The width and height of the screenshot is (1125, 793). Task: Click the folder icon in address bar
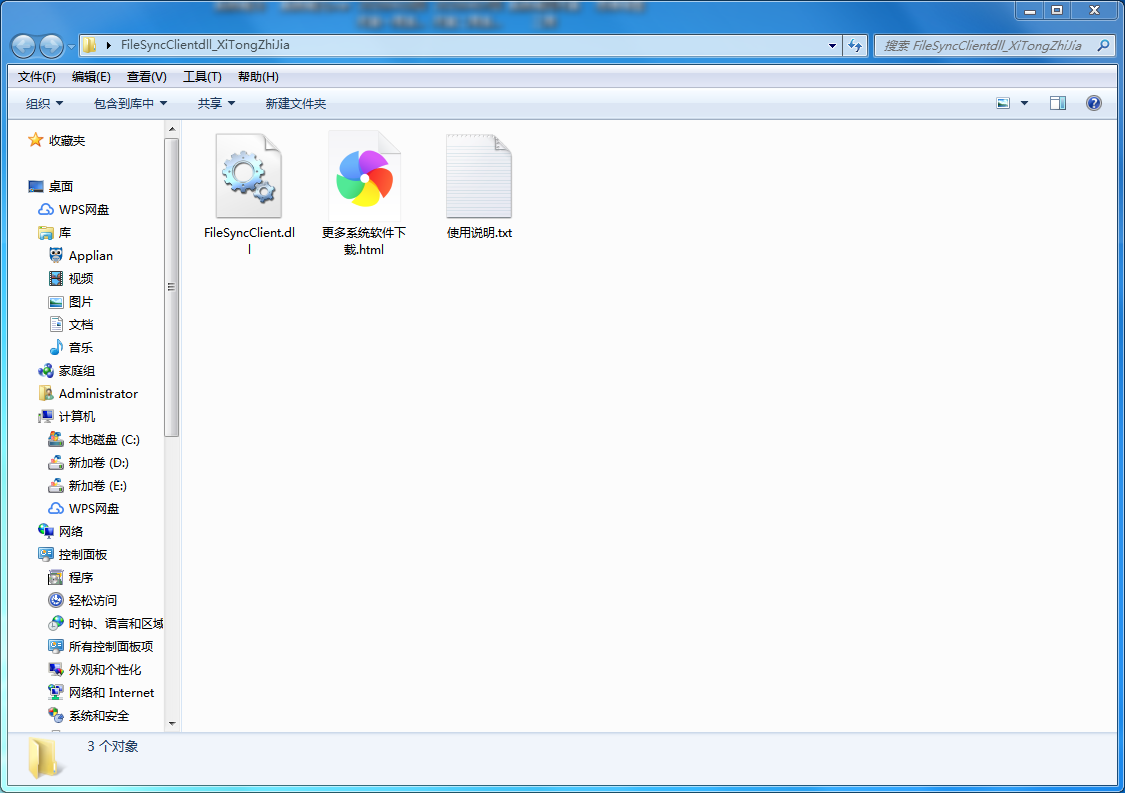(x=89, y=45)
